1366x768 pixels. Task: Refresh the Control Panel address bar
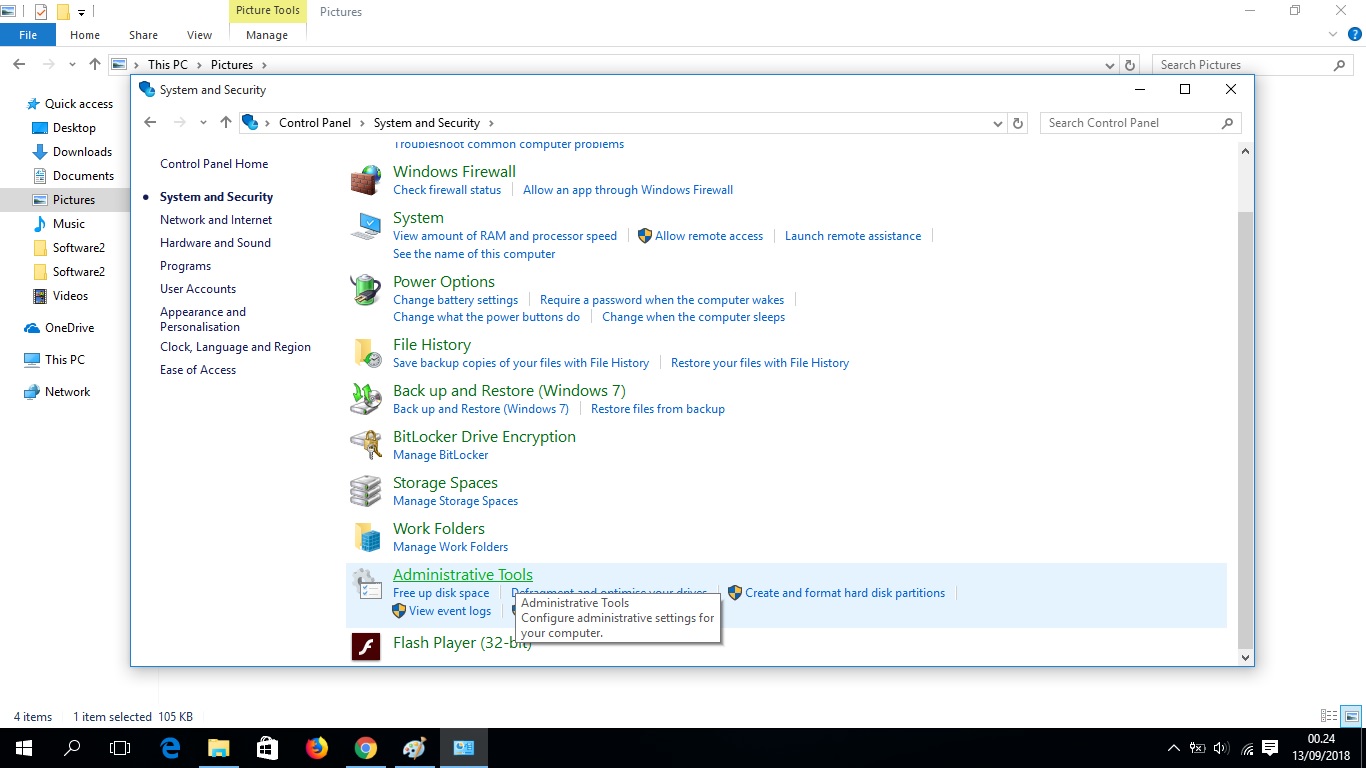pyautogui.click(x=1018, y=123)
